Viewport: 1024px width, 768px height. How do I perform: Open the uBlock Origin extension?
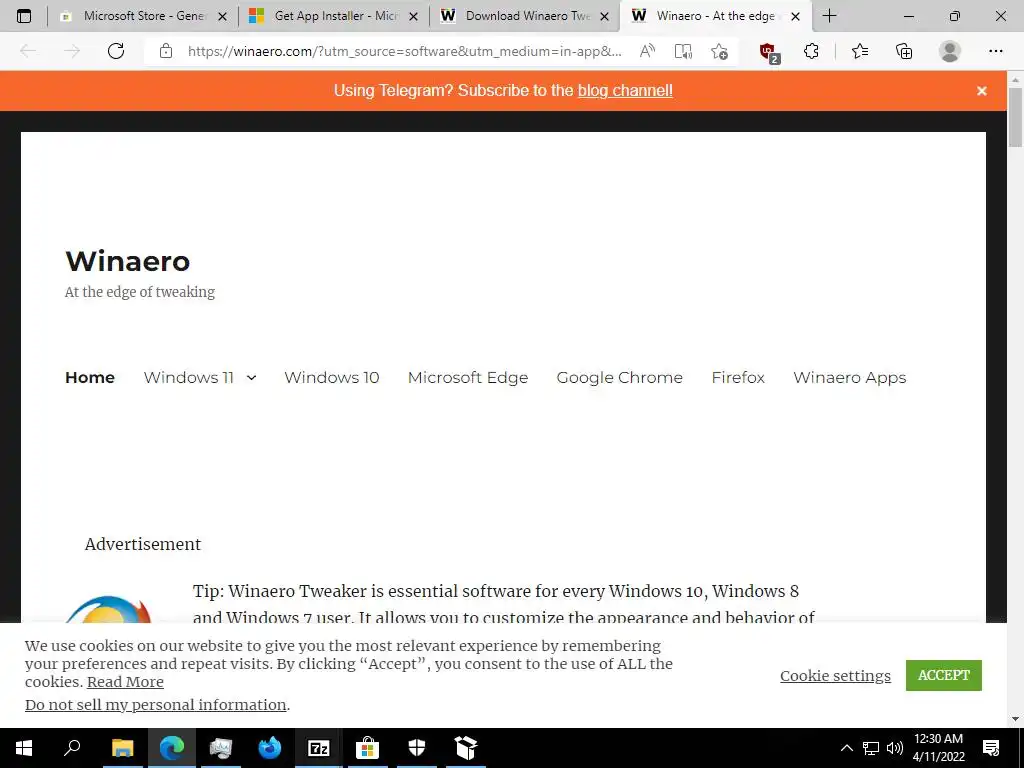coord(769,52)
